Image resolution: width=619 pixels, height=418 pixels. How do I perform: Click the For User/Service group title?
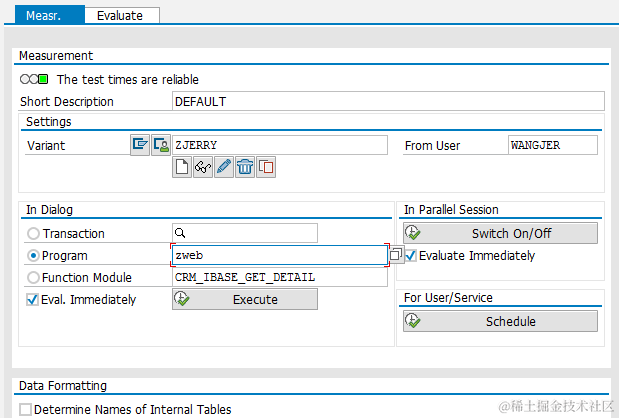[x=448, y=297]
